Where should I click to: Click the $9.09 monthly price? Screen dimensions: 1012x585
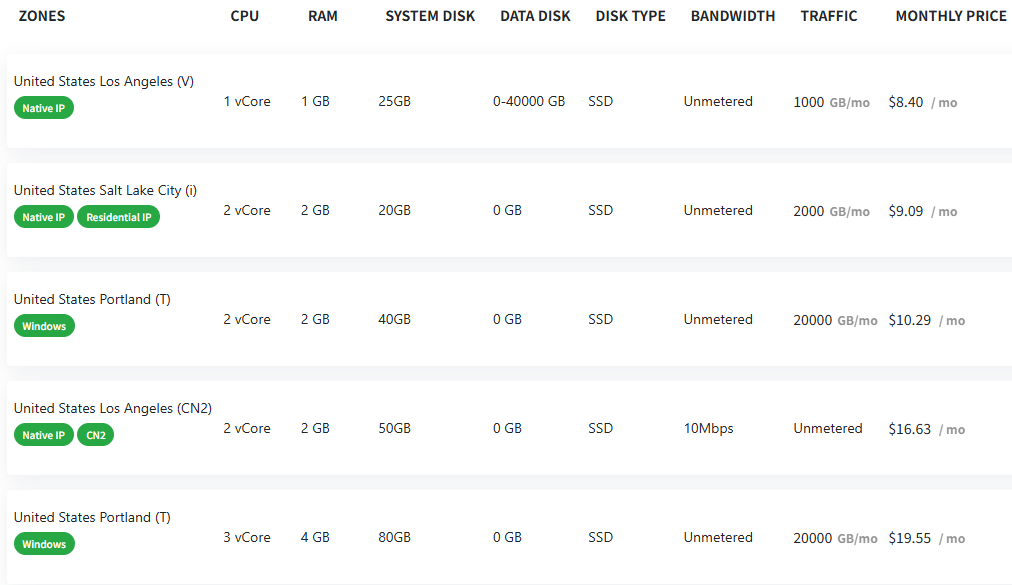click(906, 211)
